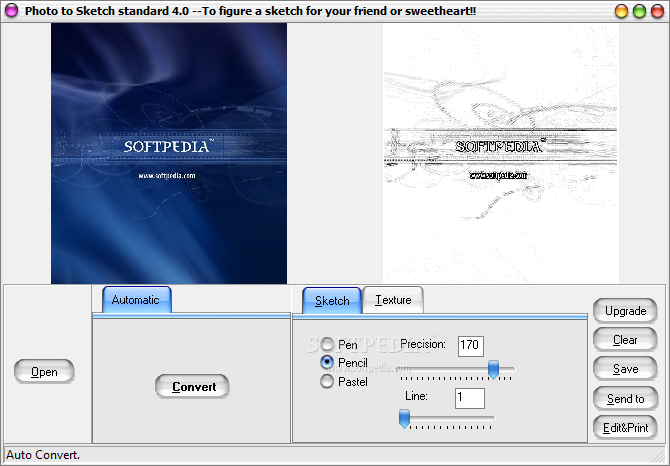The height and width of the screenshot is (466, 670).
Task: Click the Edit&Print button
Action: [x=625, y=428]
